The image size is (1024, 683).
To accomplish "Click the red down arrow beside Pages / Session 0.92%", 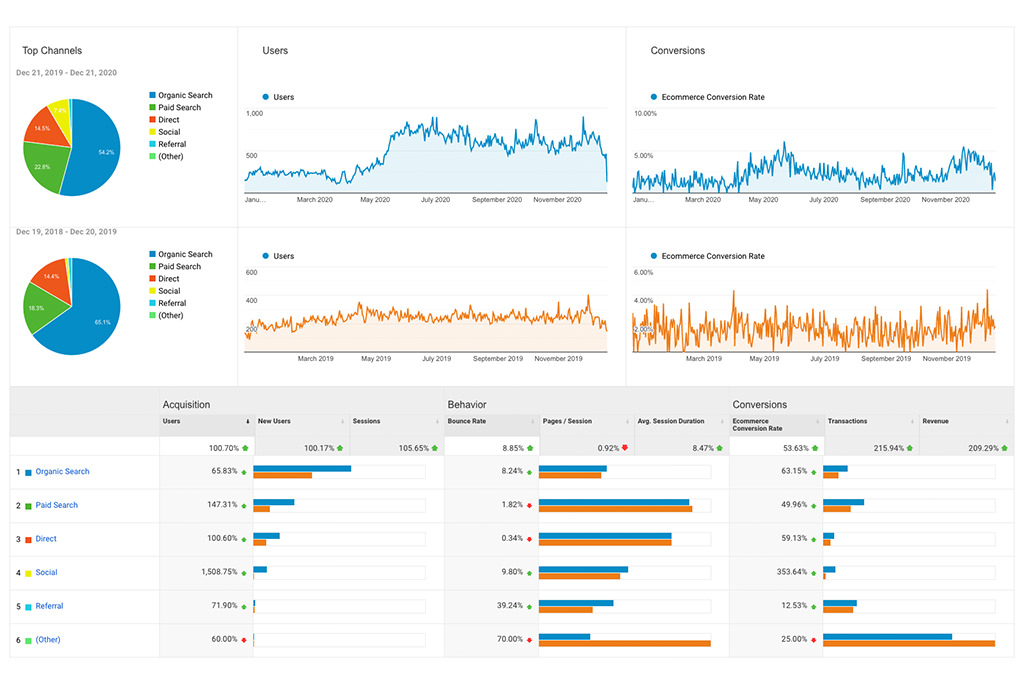I will pos(626,448).
